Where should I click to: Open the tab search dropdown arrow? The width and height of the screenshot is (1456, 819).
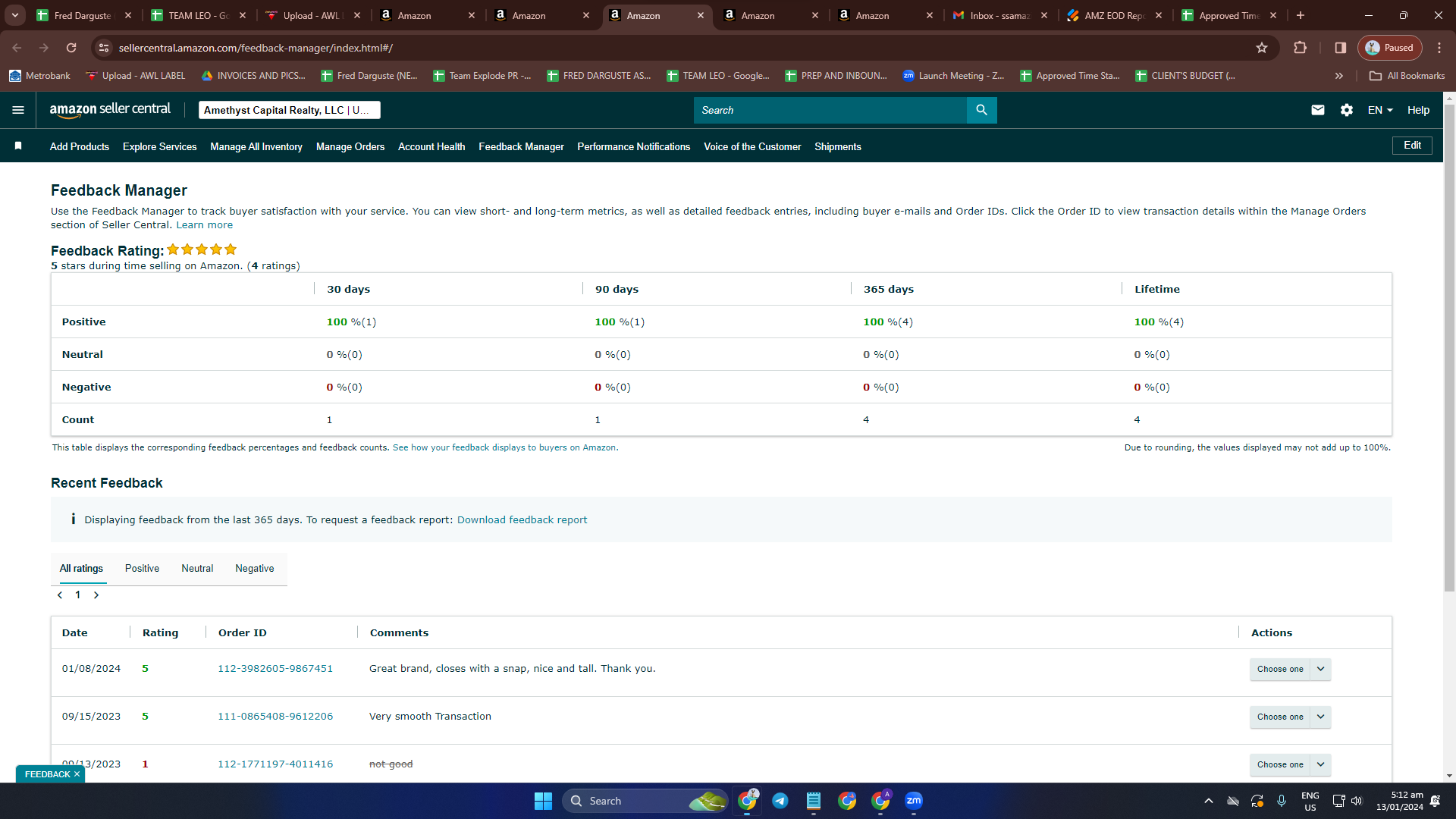click(15, 15)
